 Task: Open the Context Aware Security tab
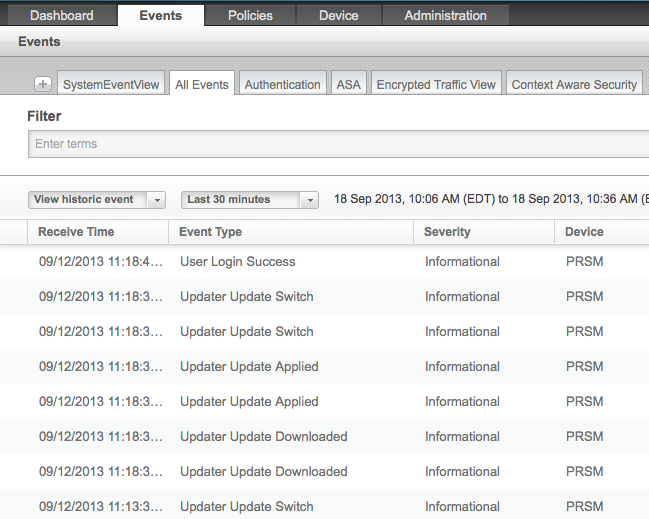(x=574, y=85)
